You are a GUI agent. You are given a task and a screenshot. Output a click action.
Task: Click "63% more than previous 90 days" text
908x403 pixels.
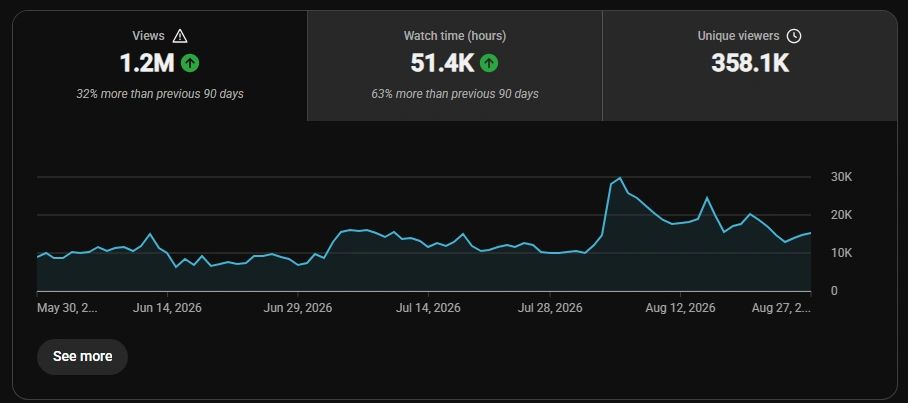coord(455,94)
